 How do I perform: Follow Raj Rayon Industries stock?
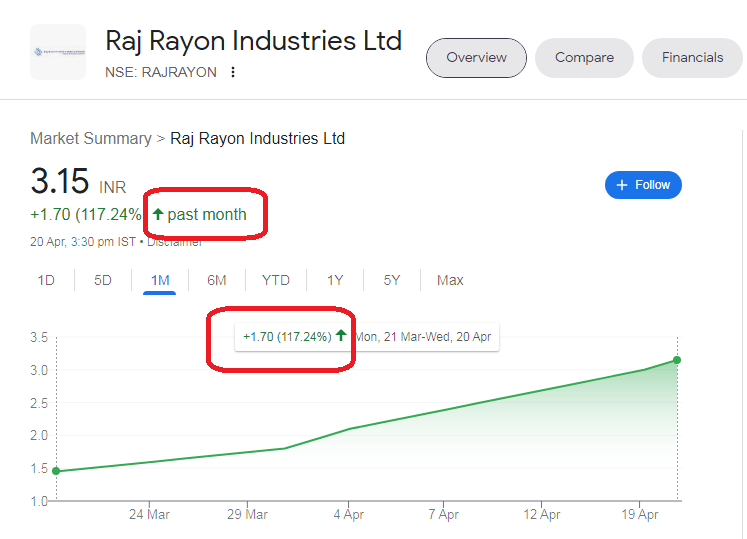tap(643, 185)
